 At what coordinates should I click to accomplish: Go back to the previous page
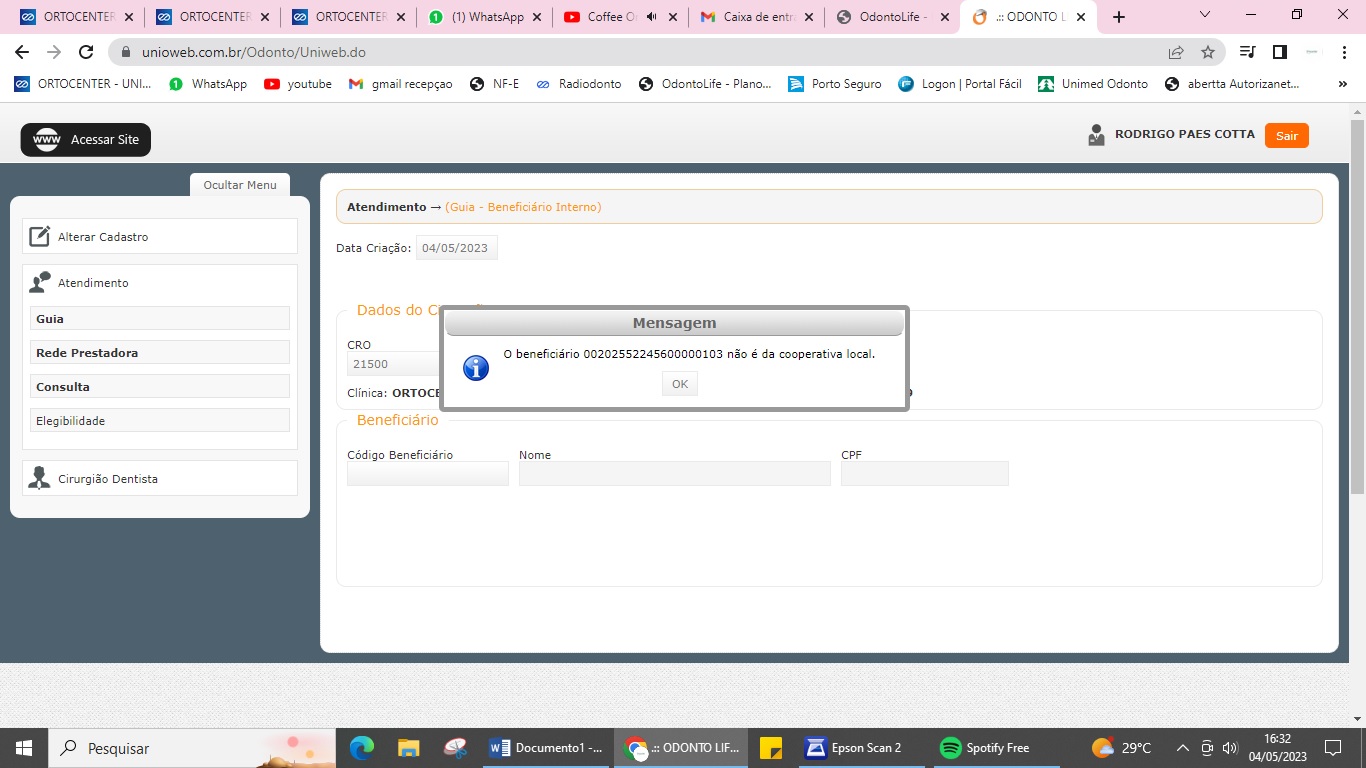[x=22, y=52]
